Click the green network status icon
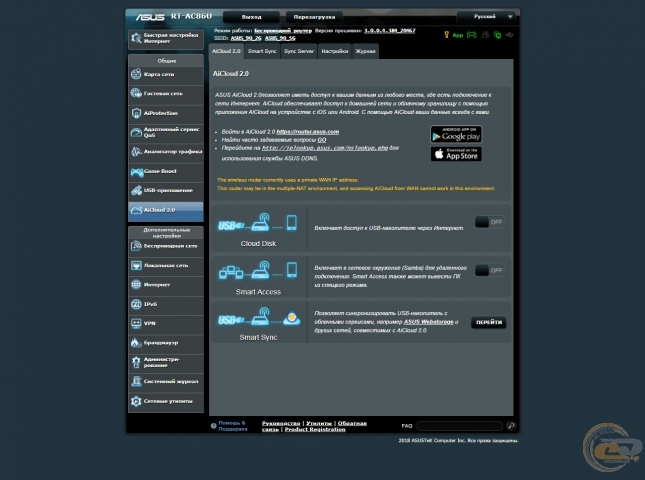645x480 pixels. pyautogui.click(x=498, y=35)
